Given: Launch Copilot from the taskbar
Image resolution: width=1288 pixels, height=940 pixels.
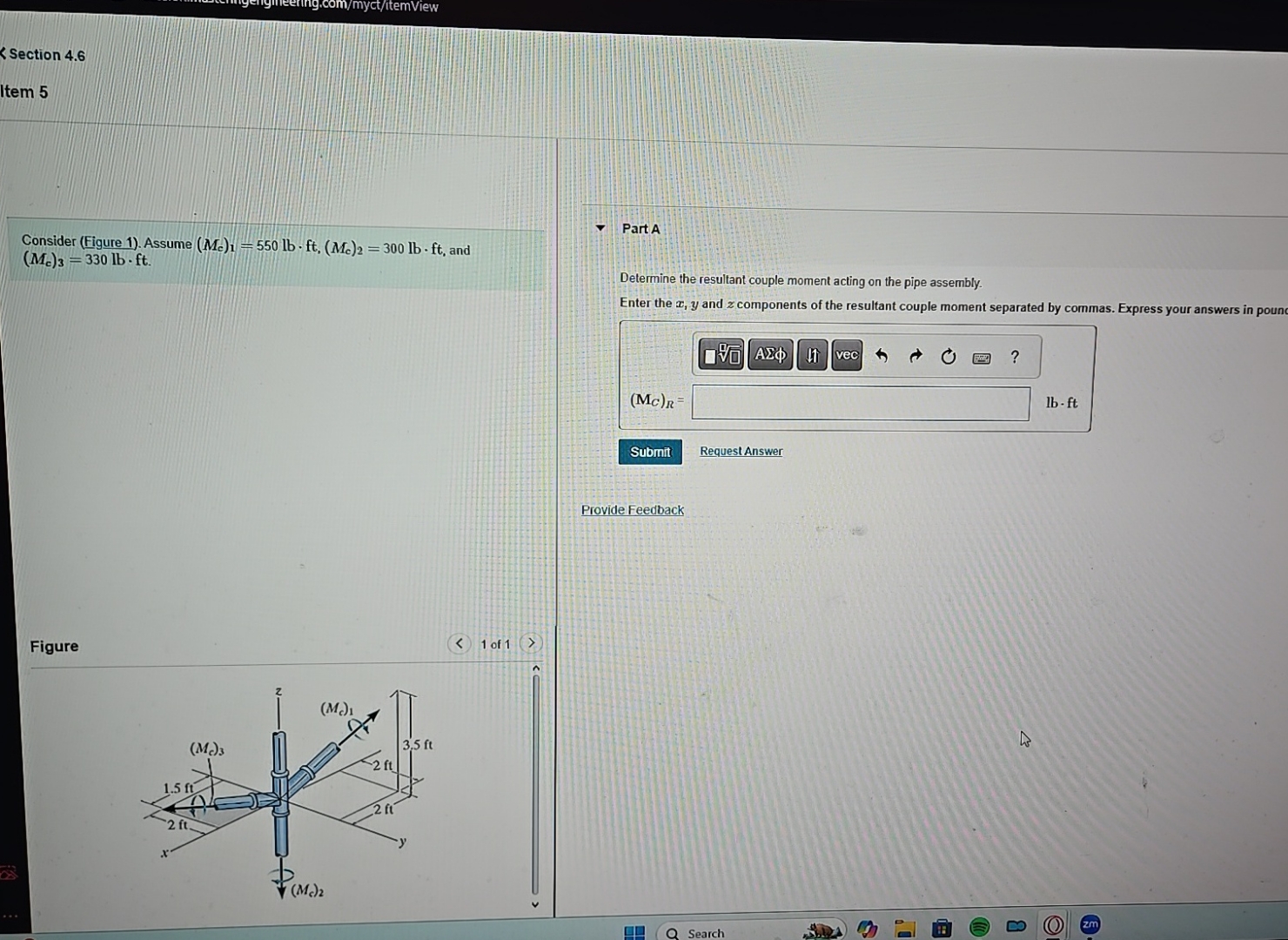Looking at the screenshot, I should (867, 928).
